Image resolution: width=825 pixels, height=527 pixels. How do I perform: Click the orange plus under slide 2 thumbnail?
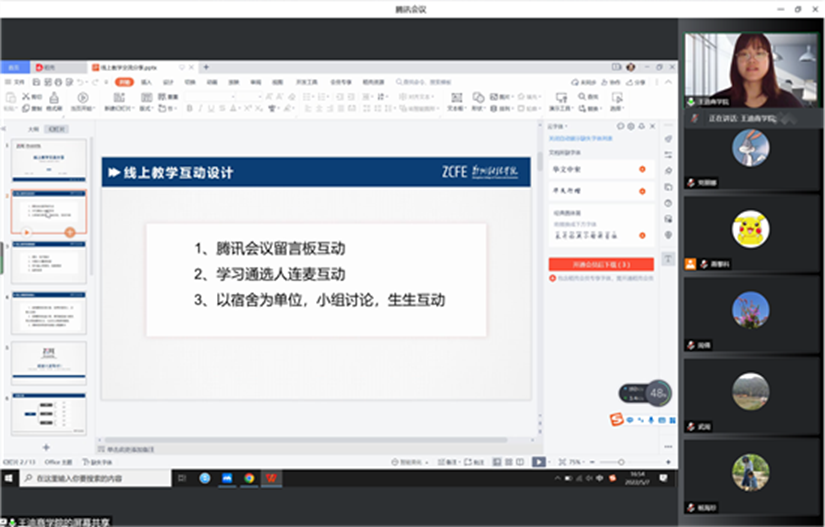coord(69,232)
